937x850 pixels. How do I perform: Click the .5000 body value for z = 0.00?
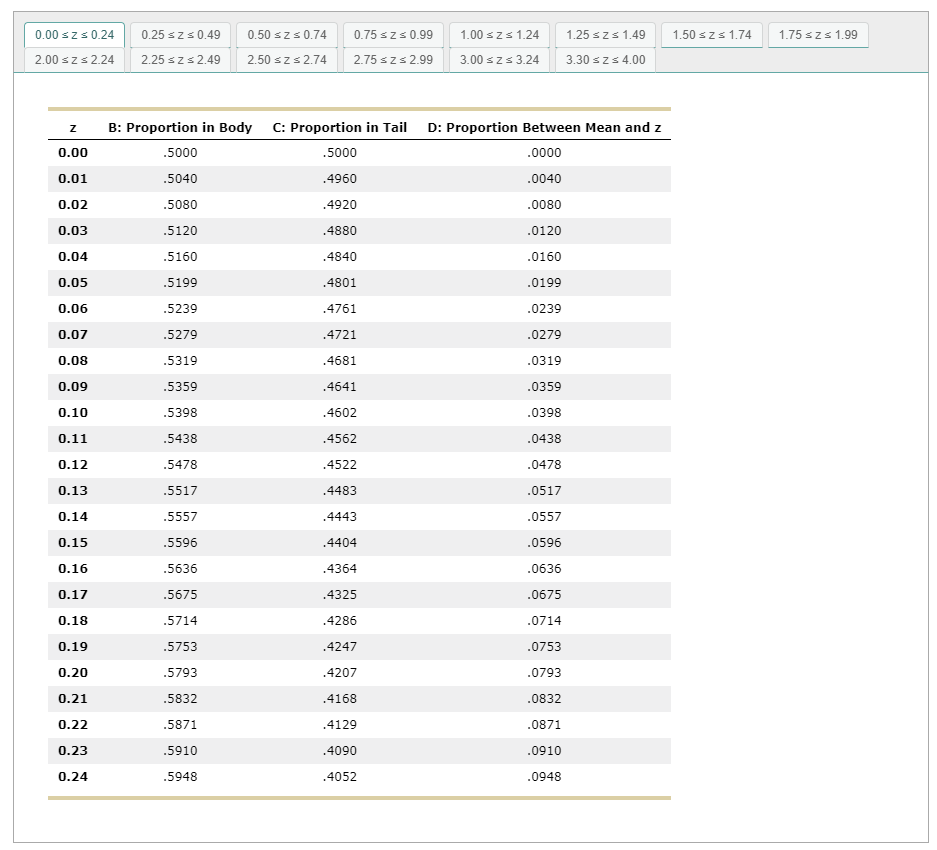[x=180, y=152]
